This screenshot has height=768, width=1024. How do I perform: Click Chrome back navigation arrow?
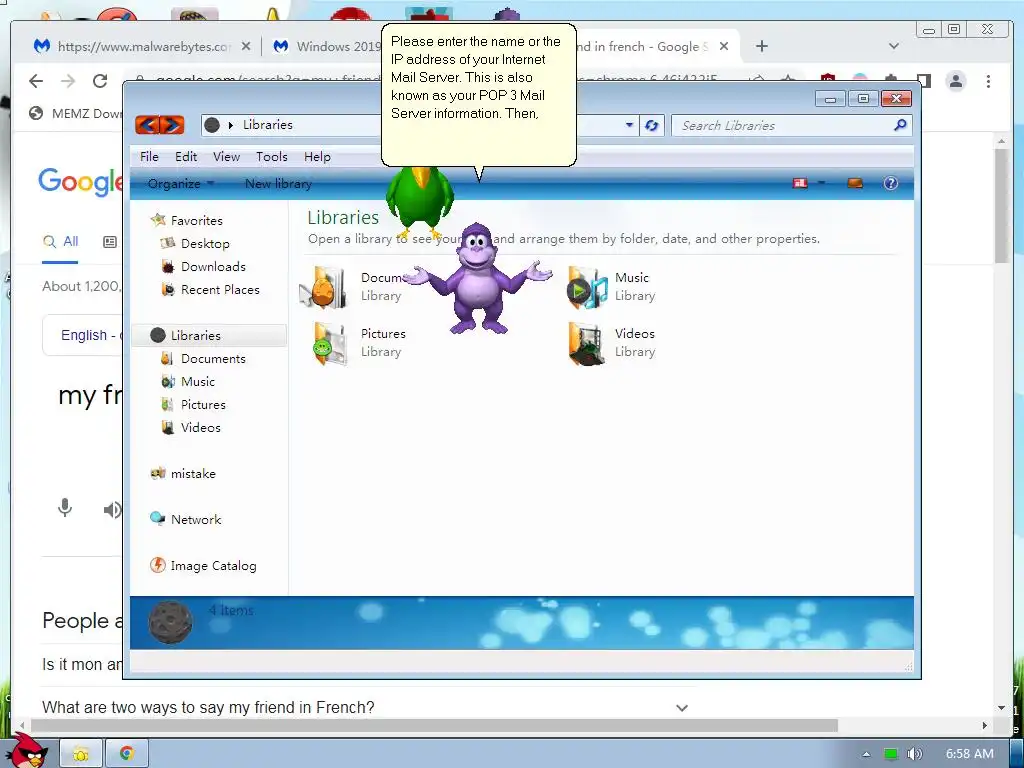click(x=36, y=81)
